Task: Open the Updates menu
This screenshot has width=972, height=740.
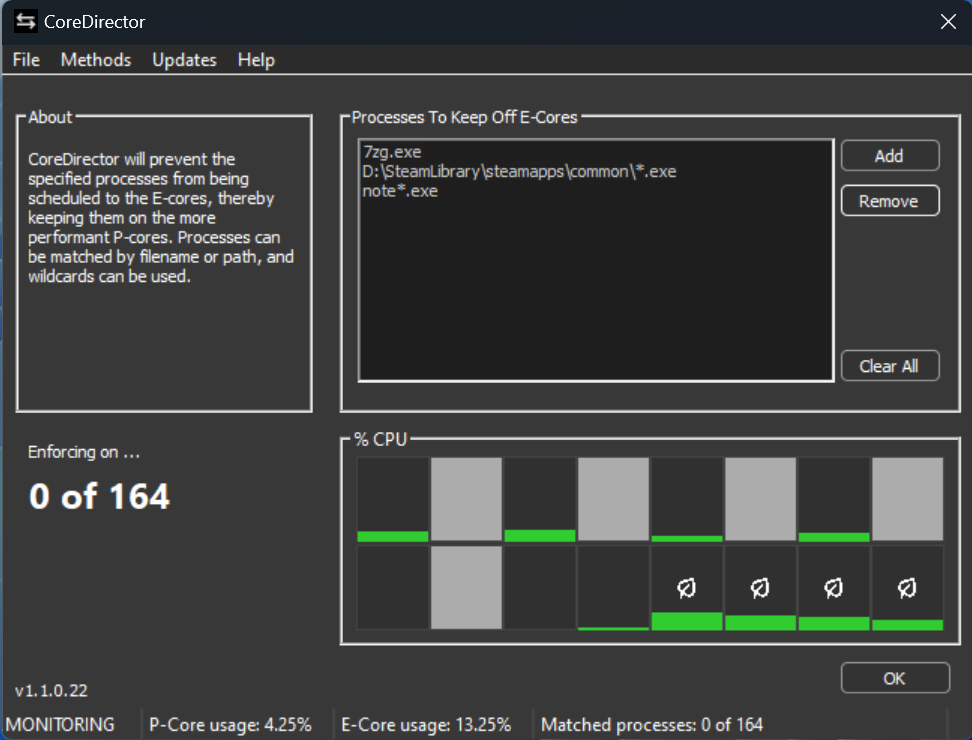Action: click(x=184, y=60)
